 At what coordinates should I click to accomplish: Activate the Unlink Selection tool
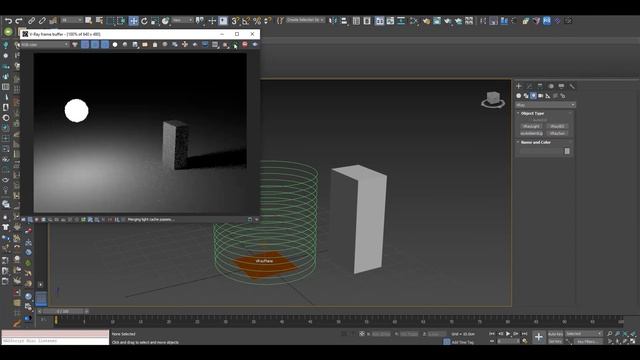pyautogui.click(x=42, y=20)
